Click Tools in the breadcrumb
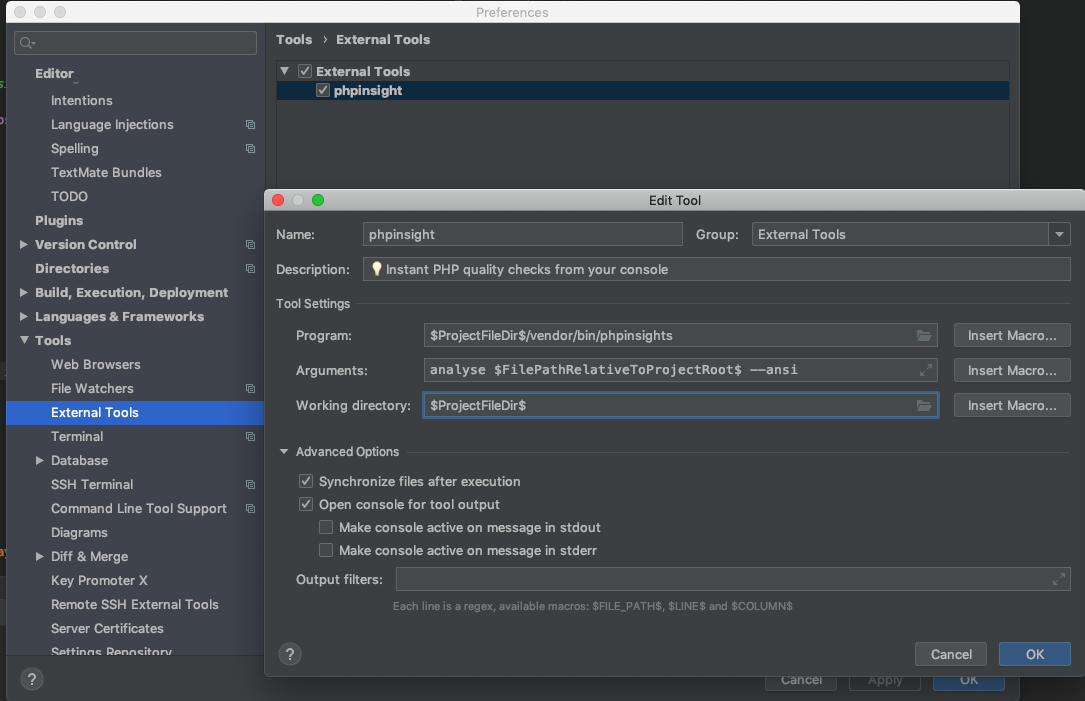This screenshot has height=701, width=1085. click(294, 39)
